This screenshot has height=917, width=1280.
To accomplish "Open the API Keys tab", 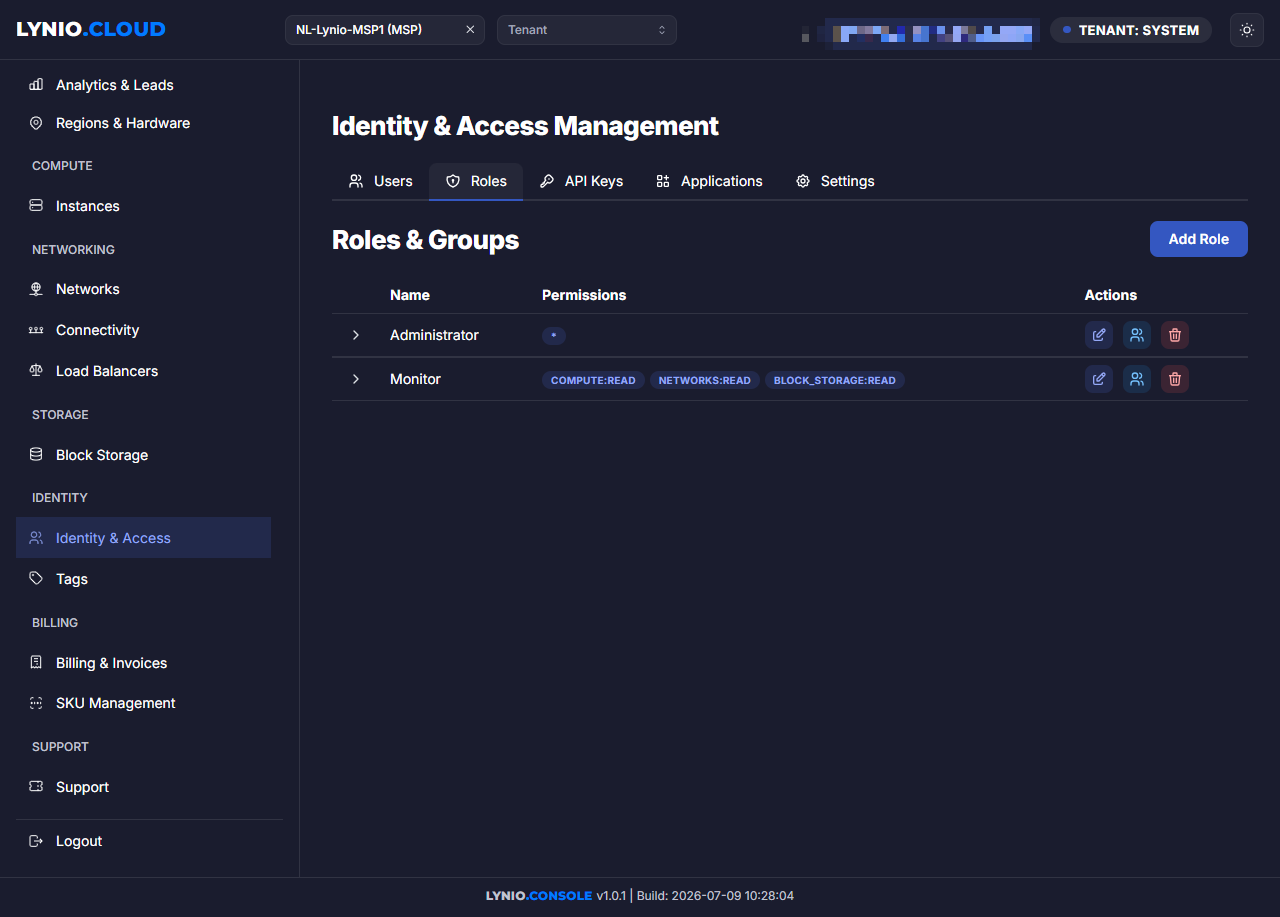I will 581,181.
